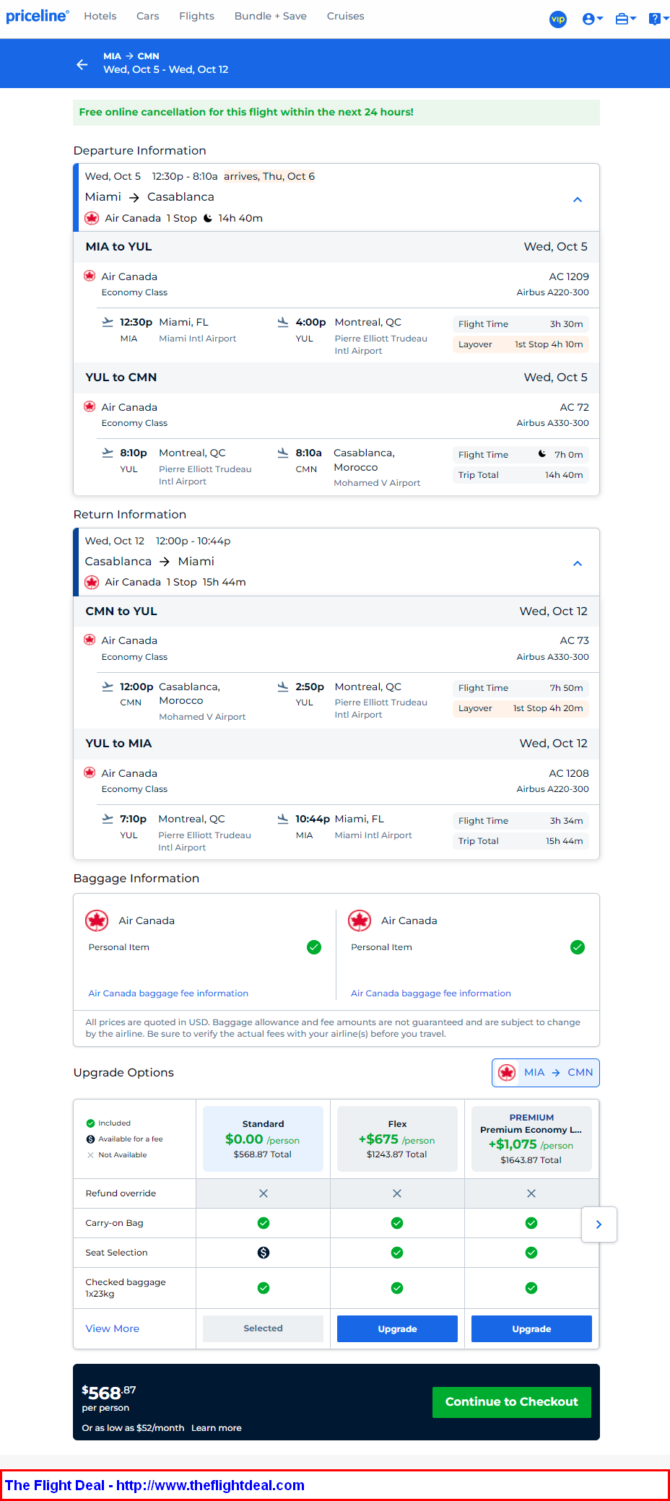670x1501 pixels.
Task: Click left Personal Item green checkmark
Action: click(314, 947)
